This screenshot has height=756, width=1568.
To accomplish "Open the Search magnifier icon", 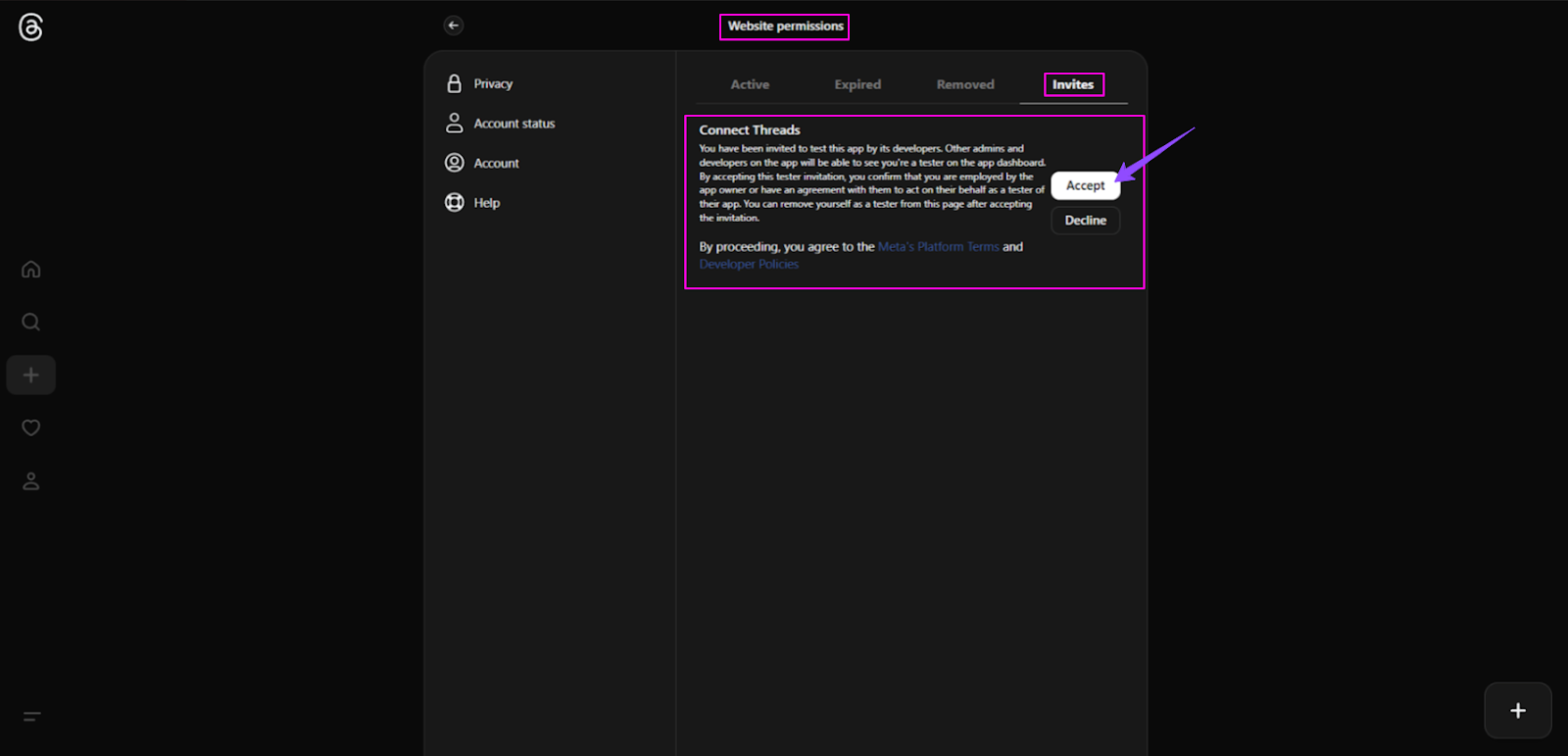I will pos(30,322).
